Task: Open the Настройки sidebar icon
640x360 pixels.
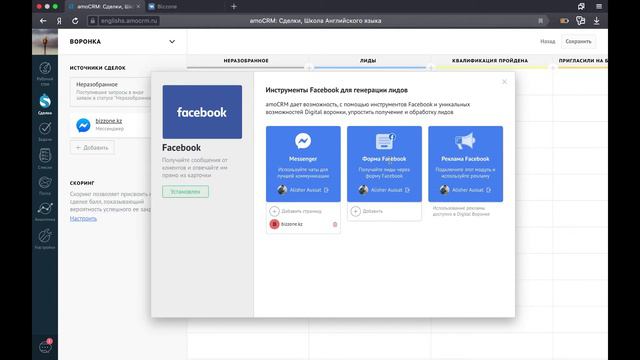Action: coord(45,236)
